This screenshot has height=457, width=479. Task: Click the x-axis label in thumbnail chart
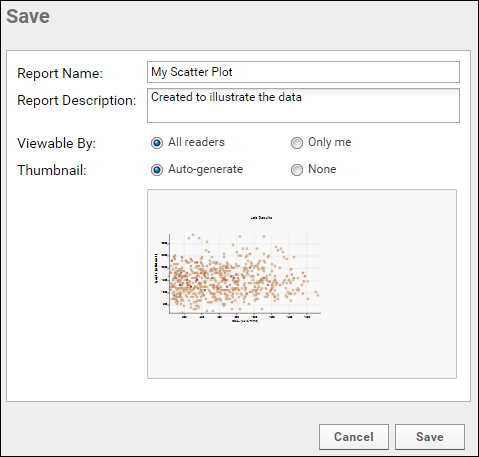[245, 321]
